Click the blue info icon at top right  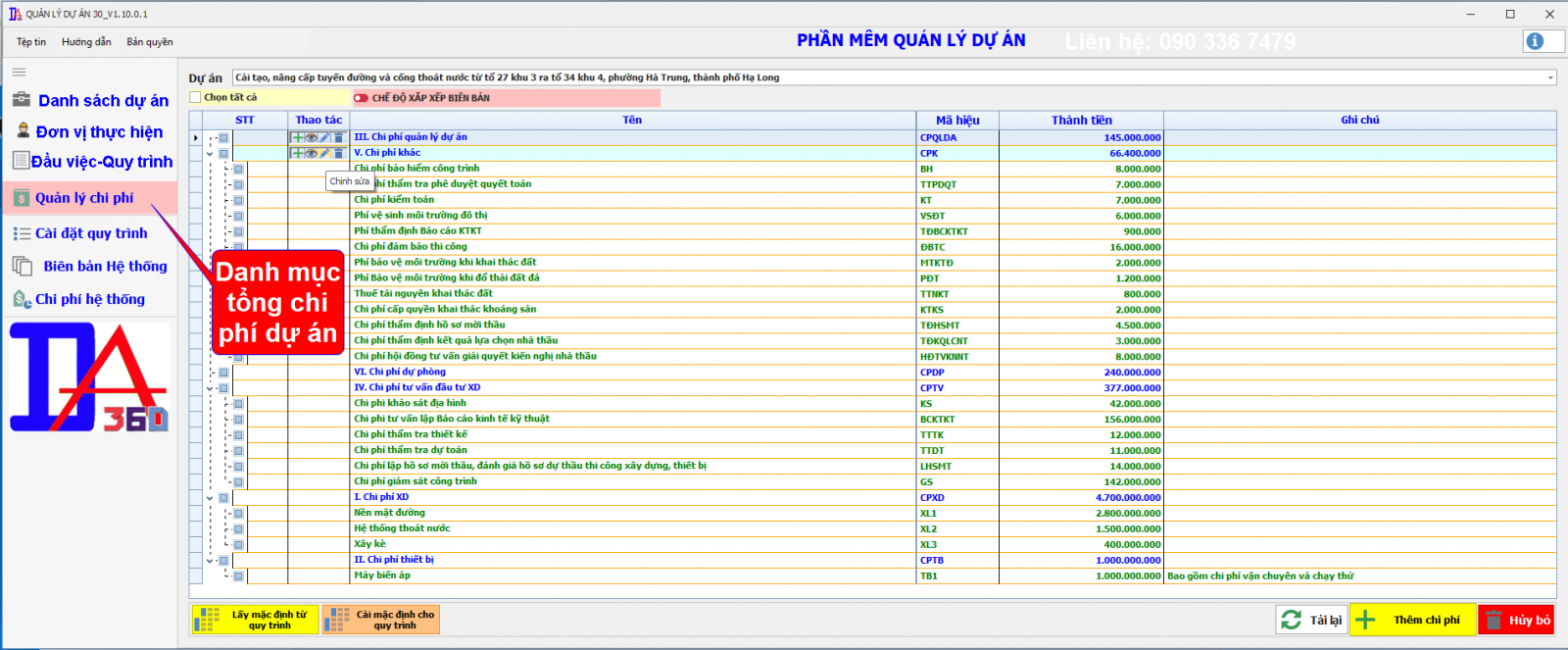tap(1535, 41)
